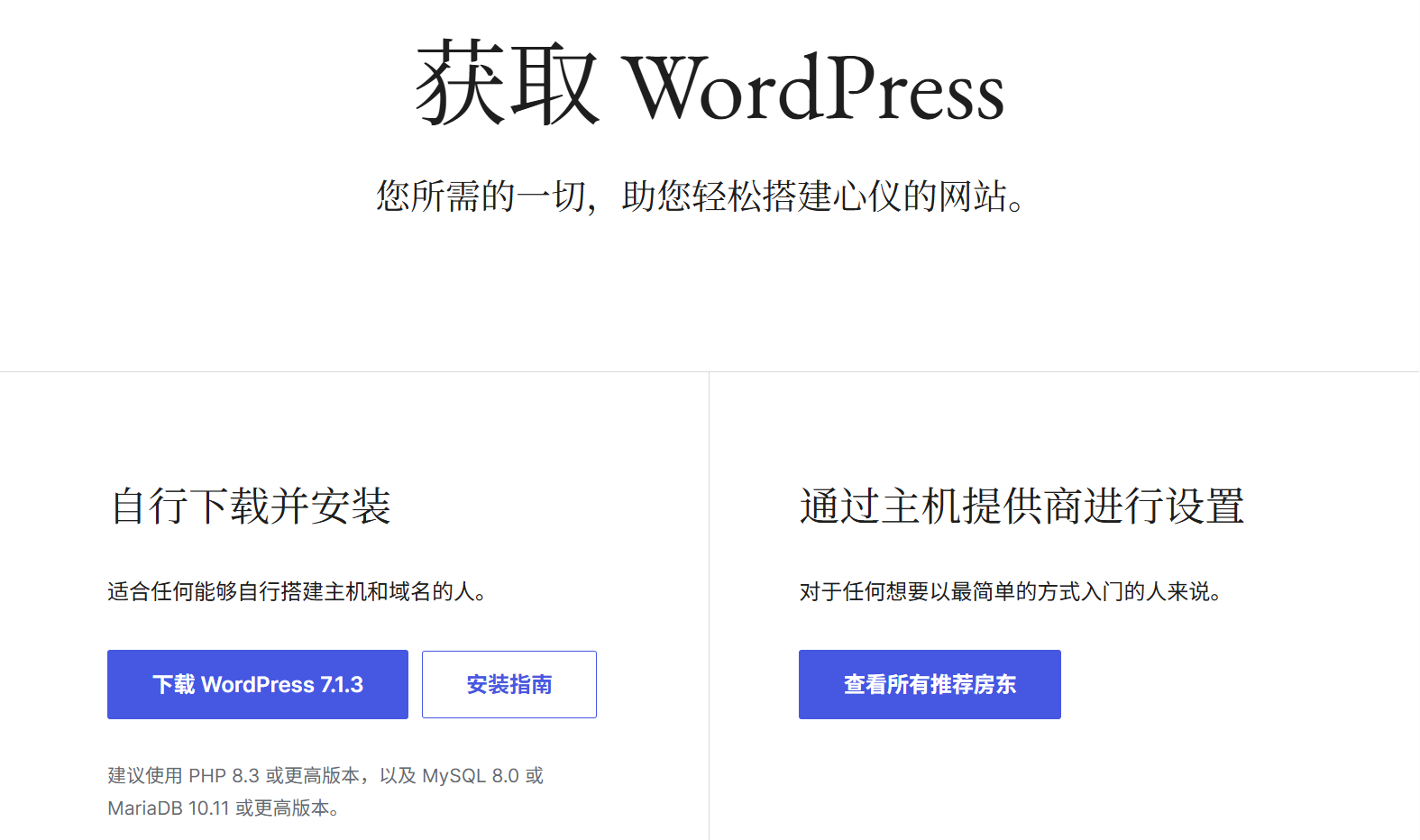1420x840 pixels.
Task: Click the subtitle 您所需的一切,助您轻松搭建心仪的网站。
Action: pyautogui.click(x=701, y=196)
